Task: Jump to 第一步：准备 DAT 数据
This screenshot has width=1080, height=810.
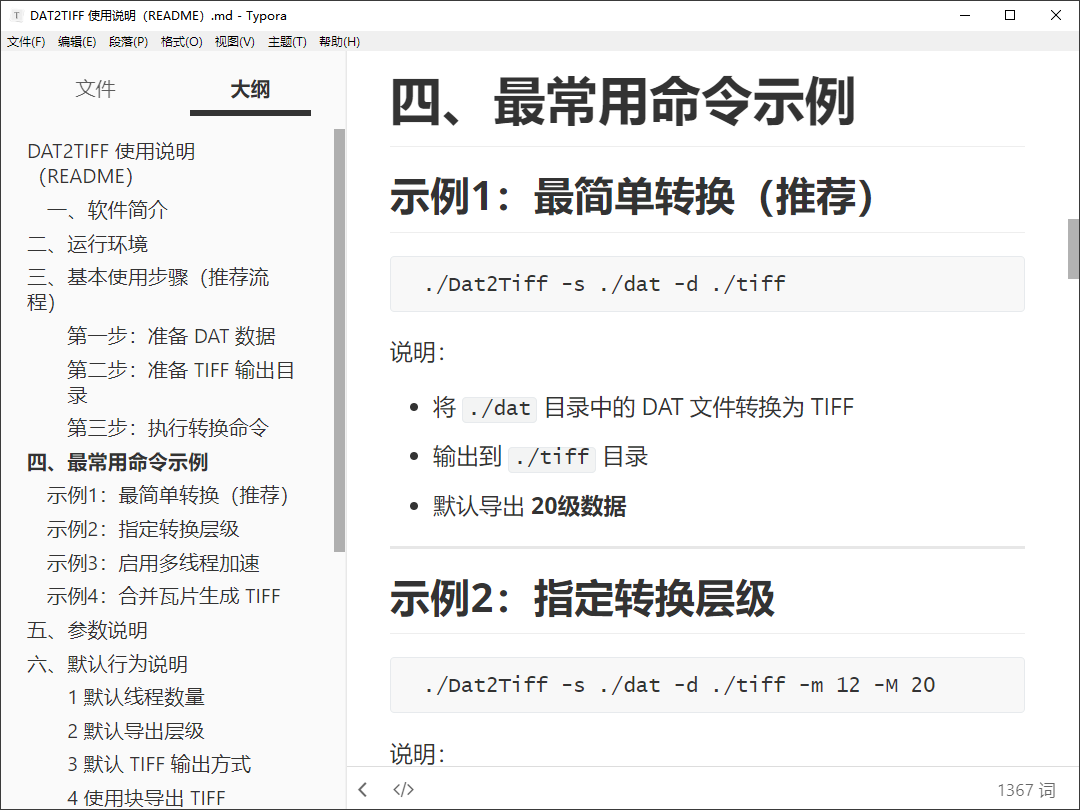Action: (x=172, y=336)
